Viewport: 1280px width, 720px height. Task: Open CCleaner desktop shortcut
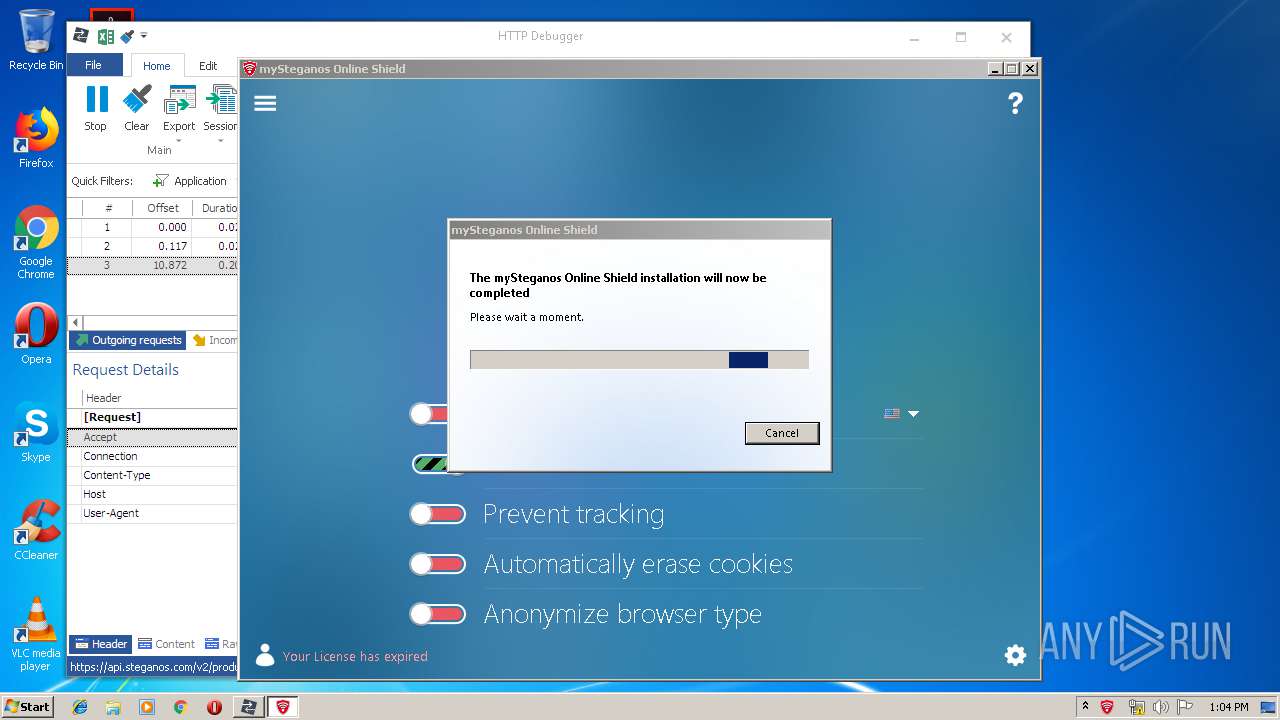point(36,530)
